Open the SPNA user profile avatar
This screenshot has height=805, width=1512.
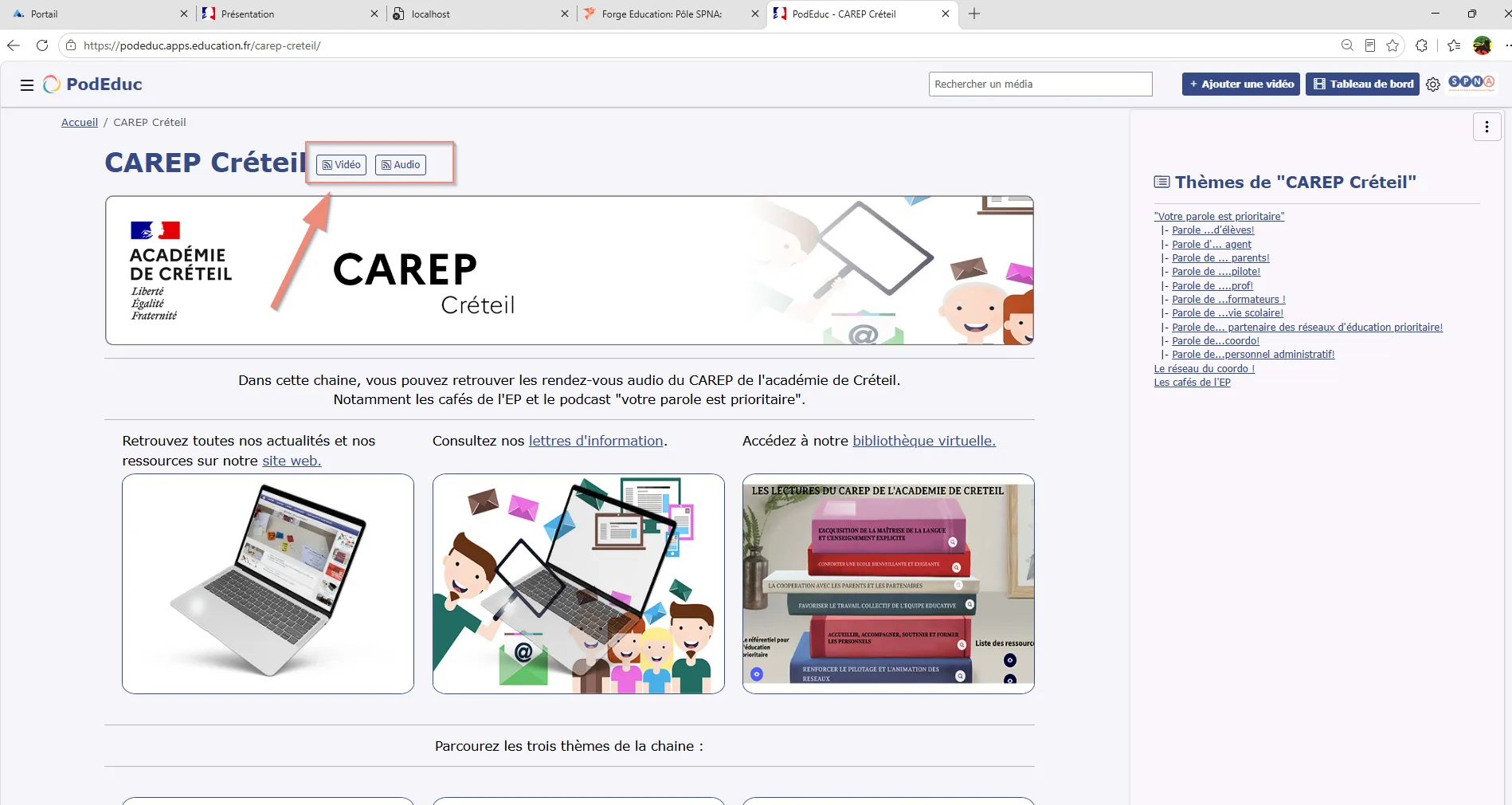point(1471,83)
